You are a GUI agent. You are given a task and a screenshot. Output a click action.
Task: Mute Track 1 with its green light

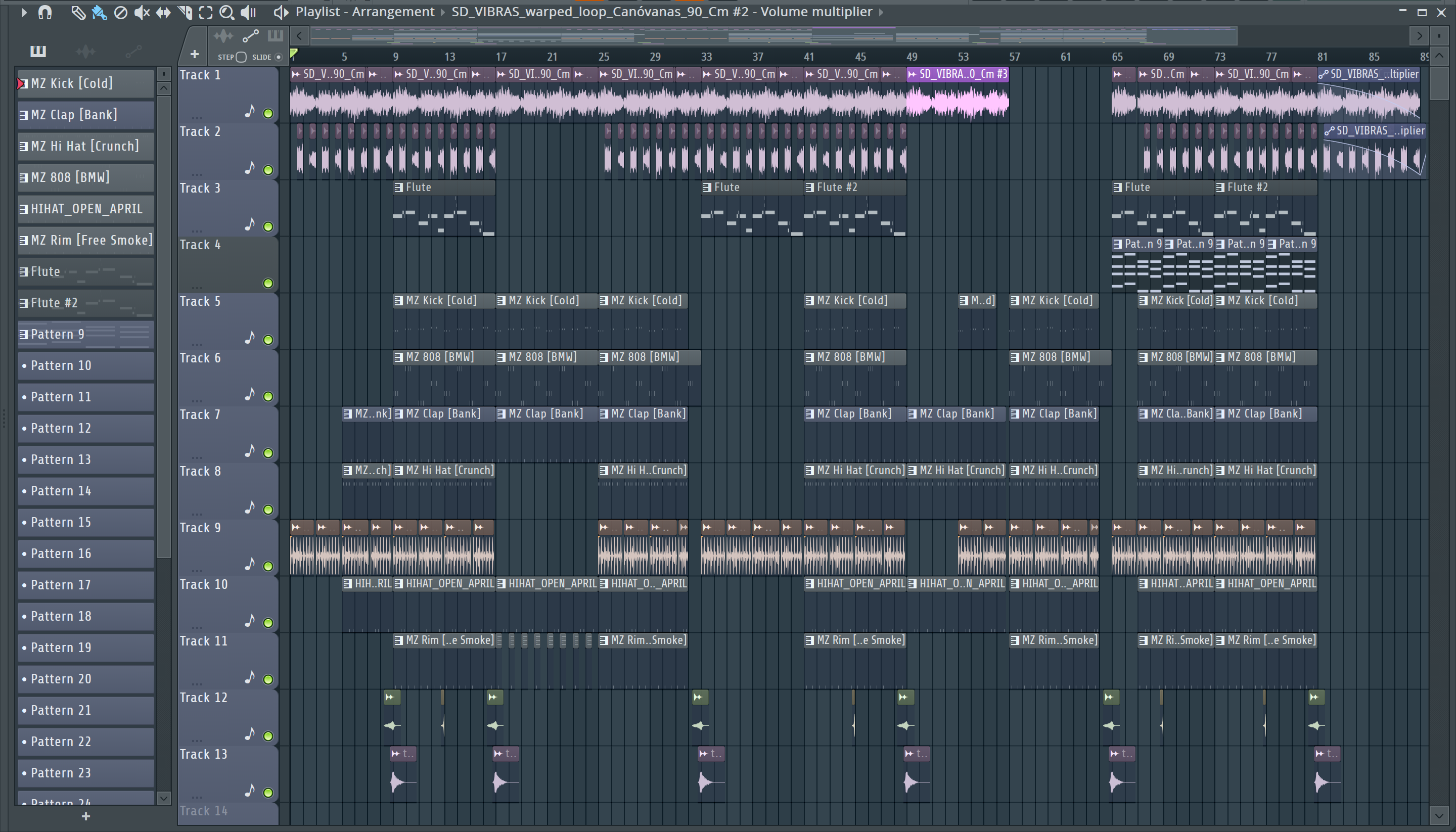(268, 114)
